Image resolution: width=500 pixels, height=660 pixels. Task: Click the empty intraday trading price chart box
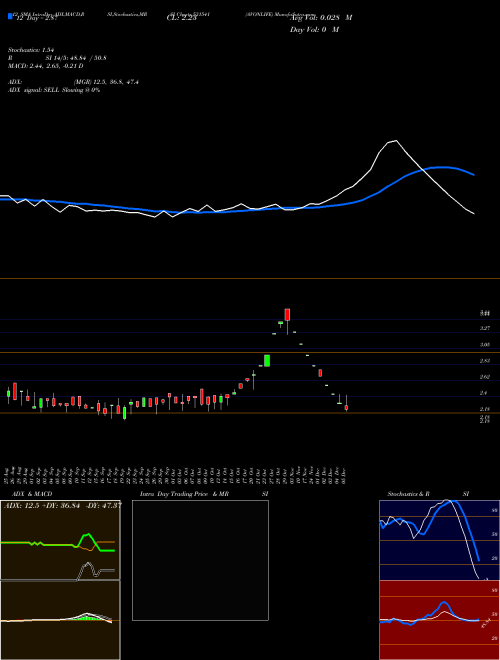point(200,560)
